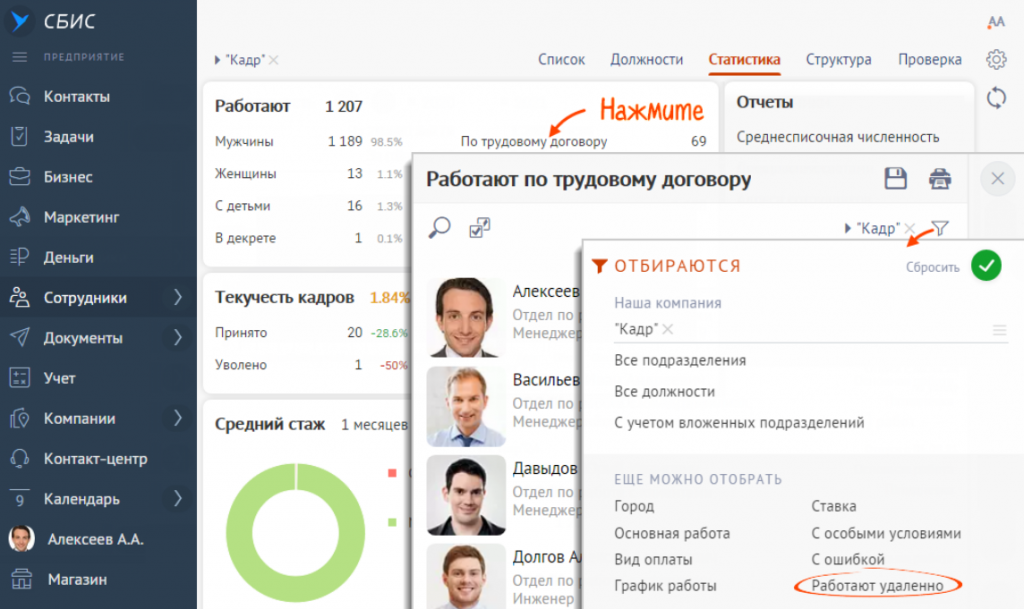Click the Маркетинг megaphone icon
This screenshot has height=609, width=1024.
tap(20, 217)
